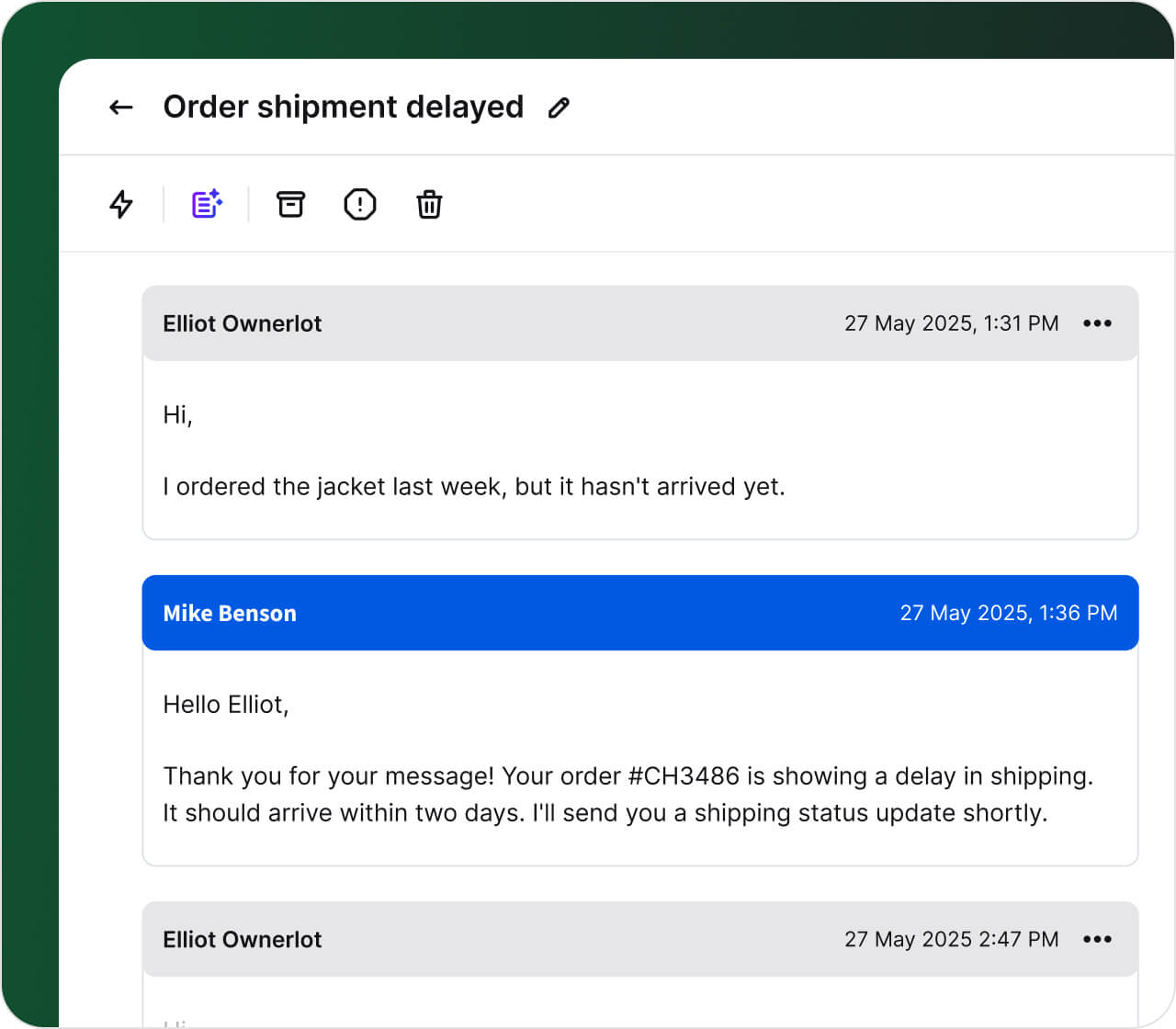Delete the conversation with the trash icon
This screenshot has height=1029, width=1176.
(428, 204)
